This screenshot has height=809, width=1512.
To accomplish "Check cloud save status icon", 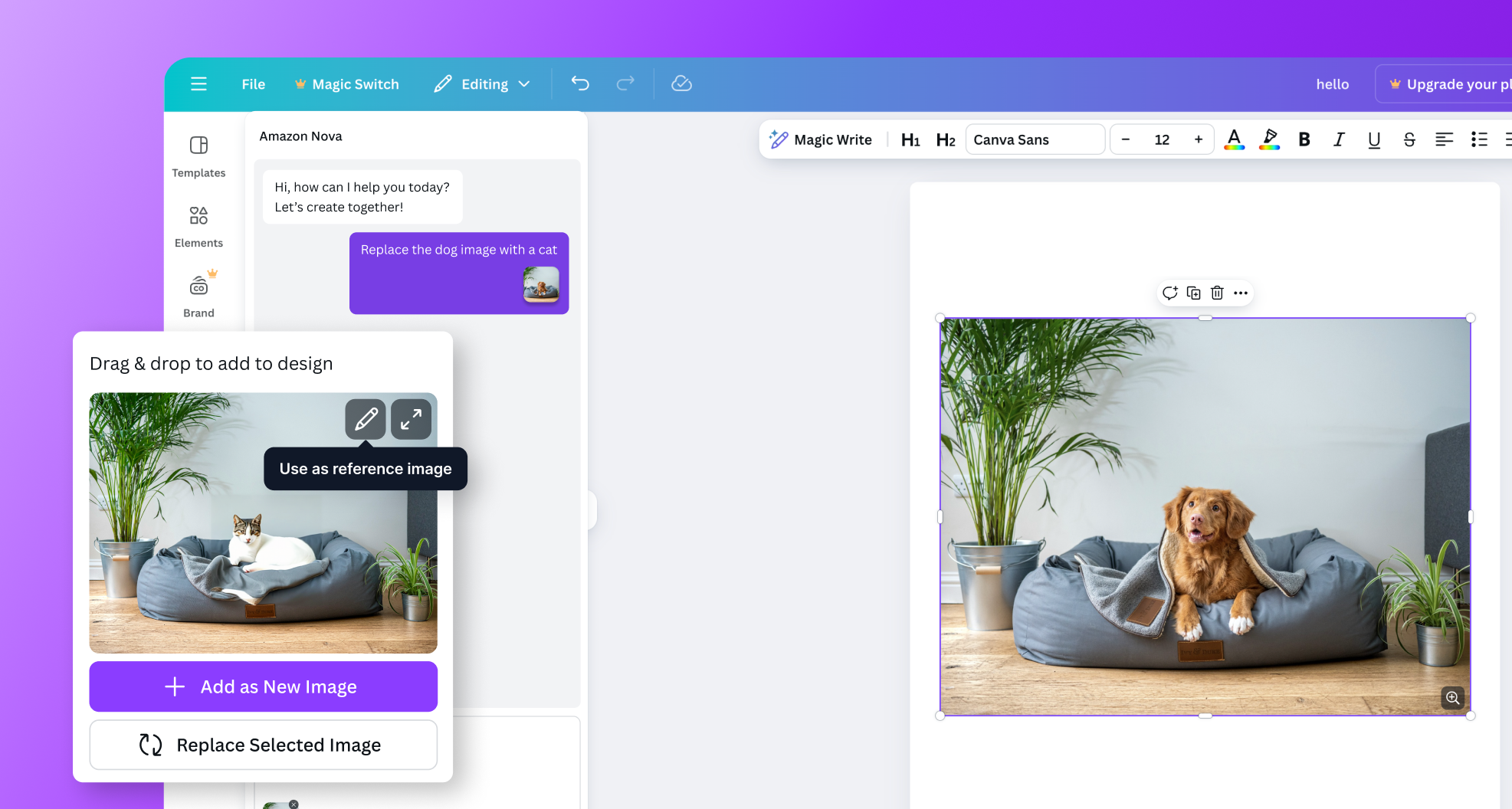I will (681, 84).
